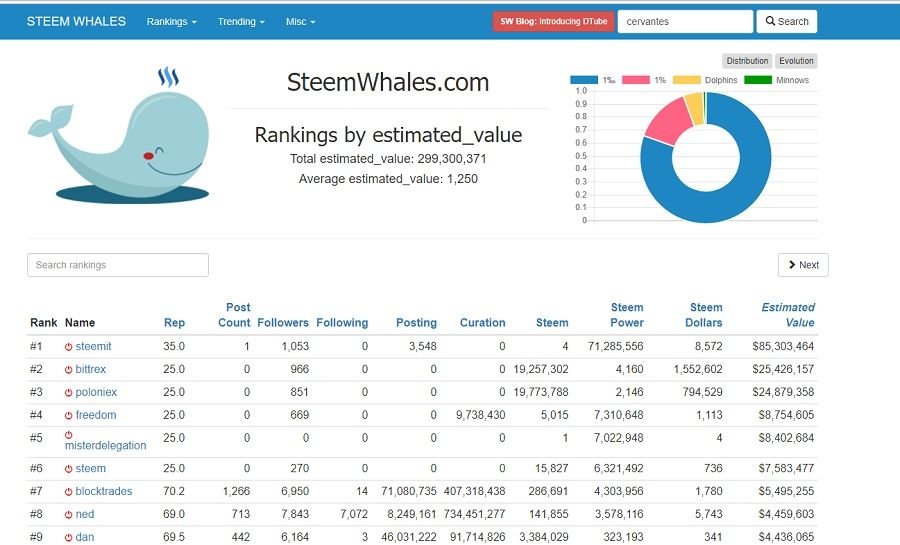The height and width of the screenshot is (545, 900).
Task: Sort table by Steem Dollars column
Action: [x=704, y=315]
